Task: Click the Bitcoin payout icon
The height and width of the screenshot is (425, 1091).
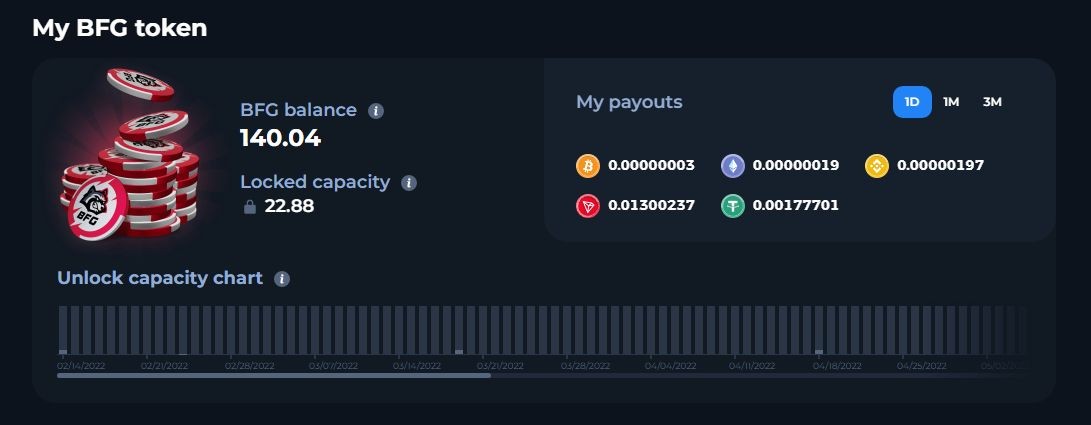Action: click(x=587, y=166)
